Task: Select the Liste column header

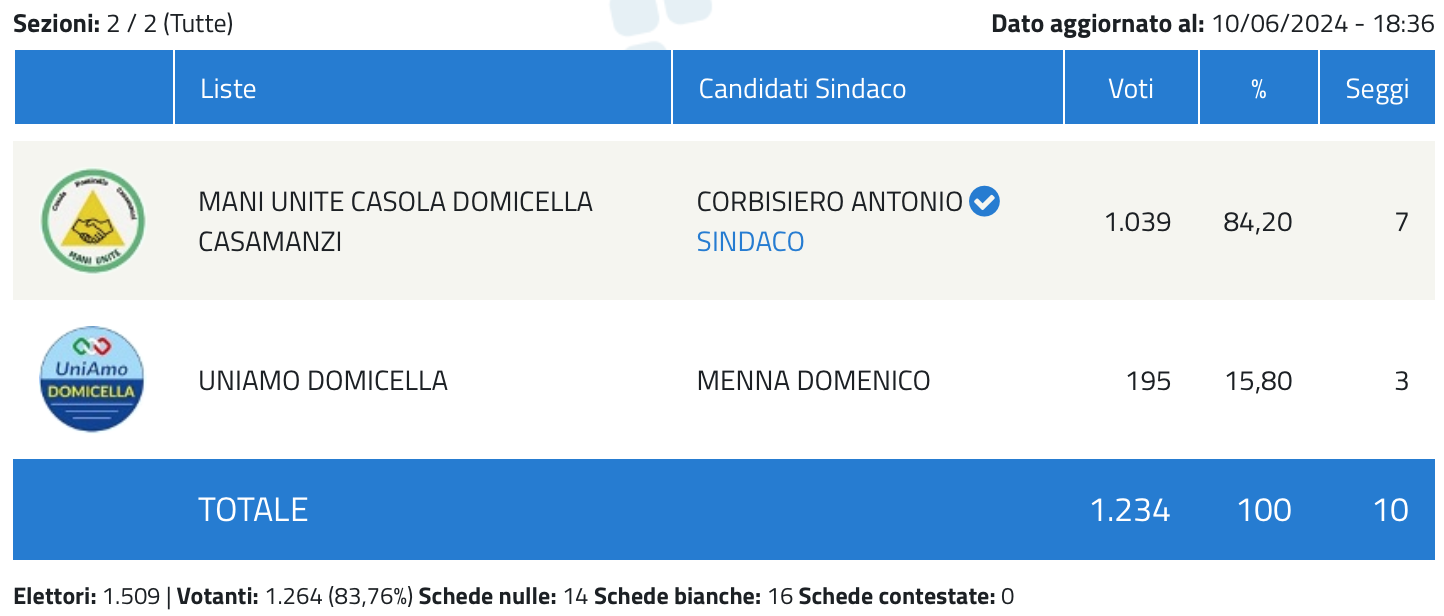Action: point(228,88)
